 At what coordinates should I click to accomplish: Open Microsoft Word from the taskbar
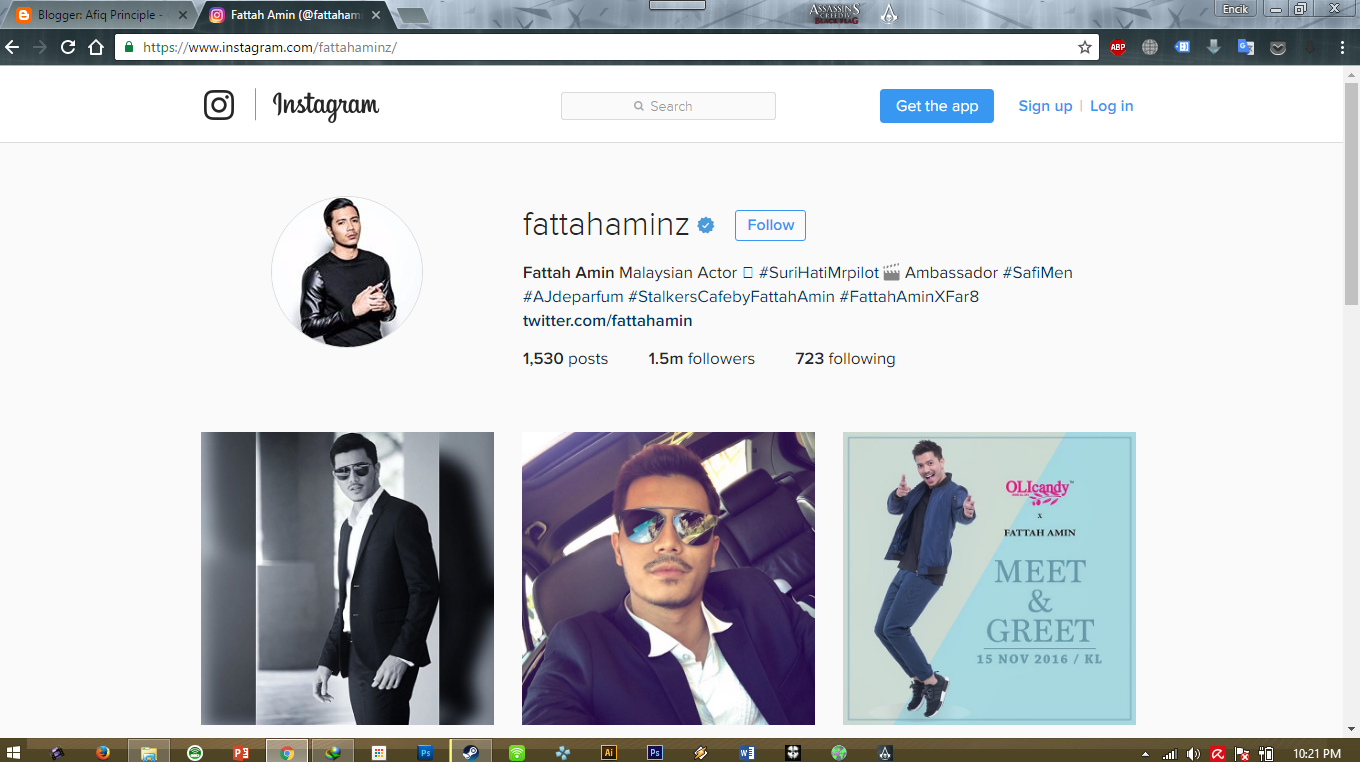pyautogui.click(x=747, y=752)
